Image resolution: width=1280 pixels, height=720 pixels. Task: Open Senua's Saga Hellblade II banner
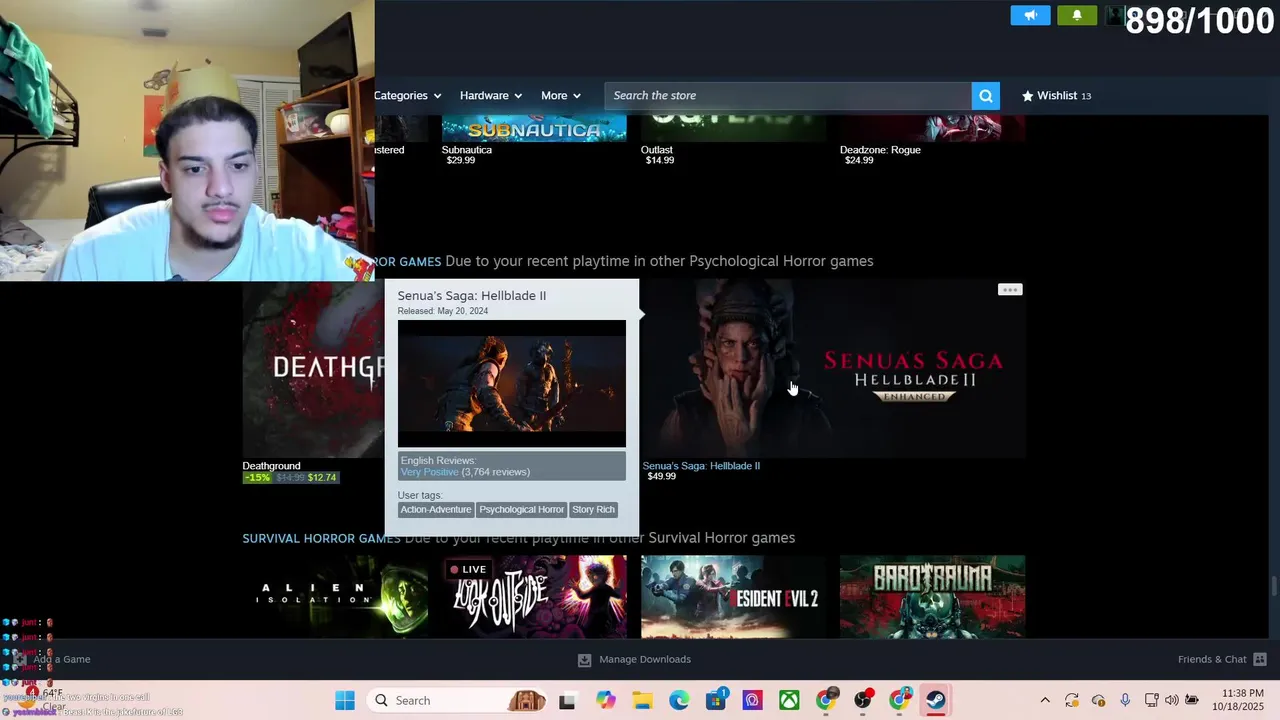click(x=833, y=370)
